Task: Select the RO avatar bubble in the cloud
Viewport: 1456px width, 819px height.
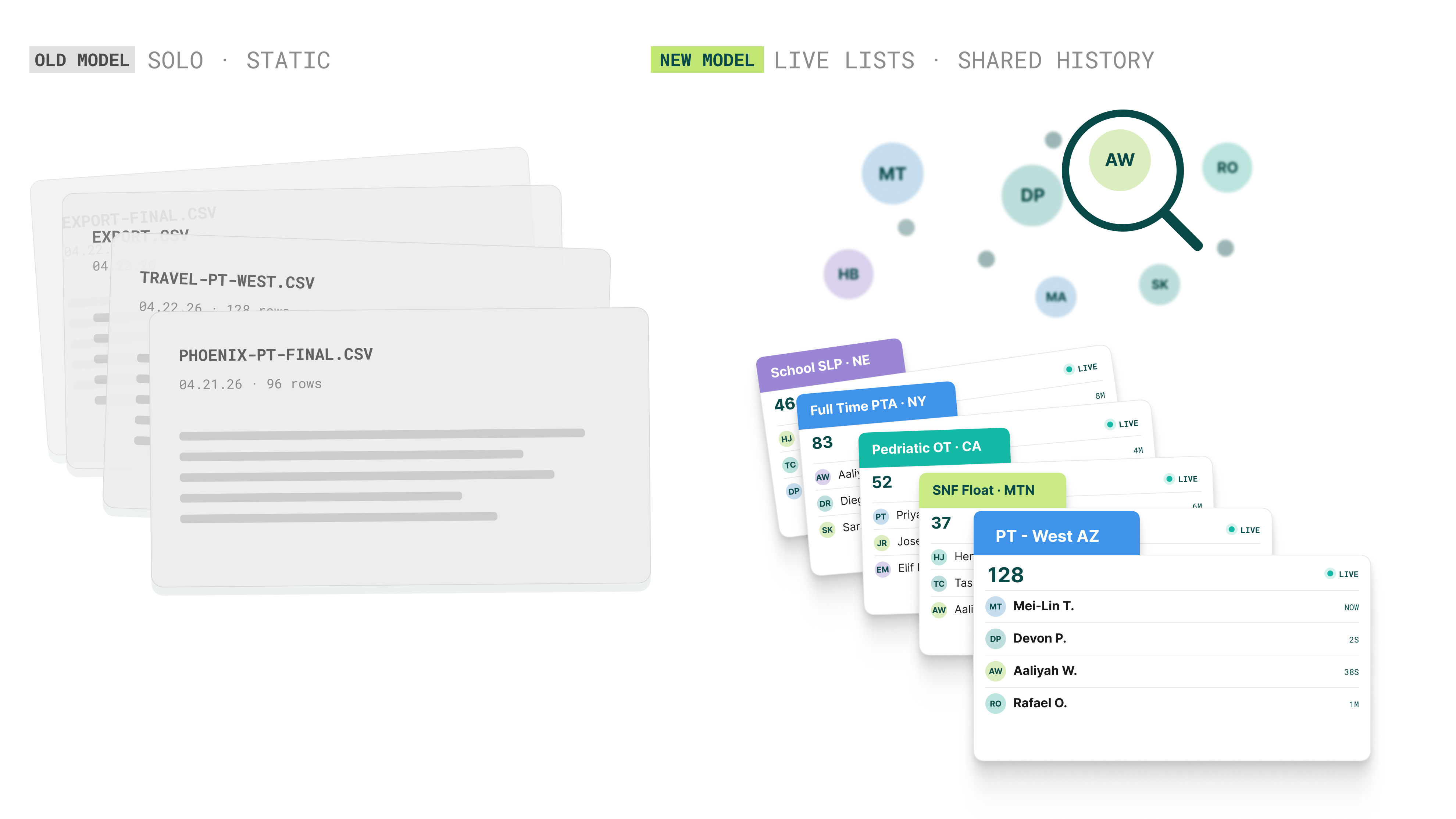Action: tap(1227, 167)
